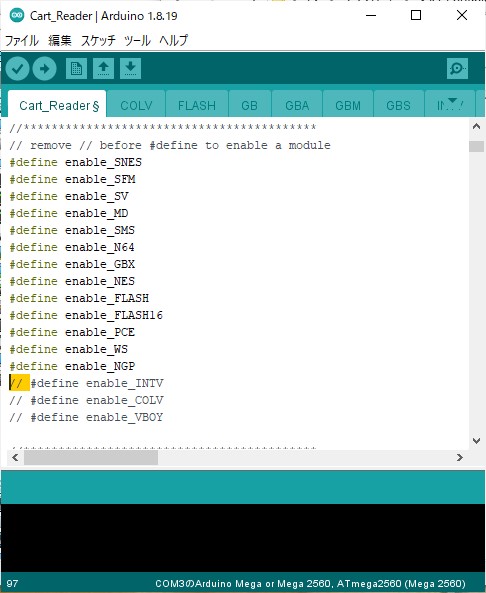Switch to the GBA tab
Viewport: 486px width, 593px height.
coord(297,105)
